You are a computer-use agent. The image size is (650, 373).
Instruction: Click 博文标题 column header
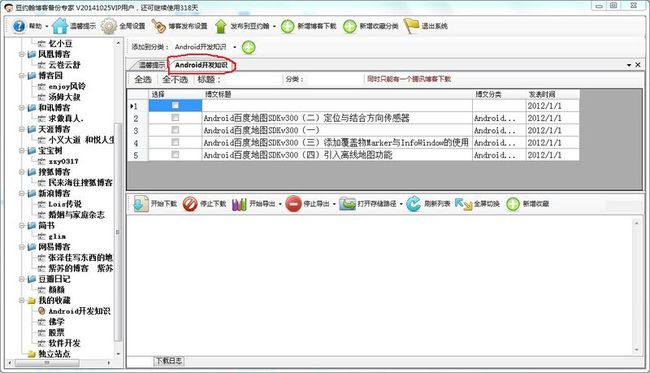(x=337, y=94)
